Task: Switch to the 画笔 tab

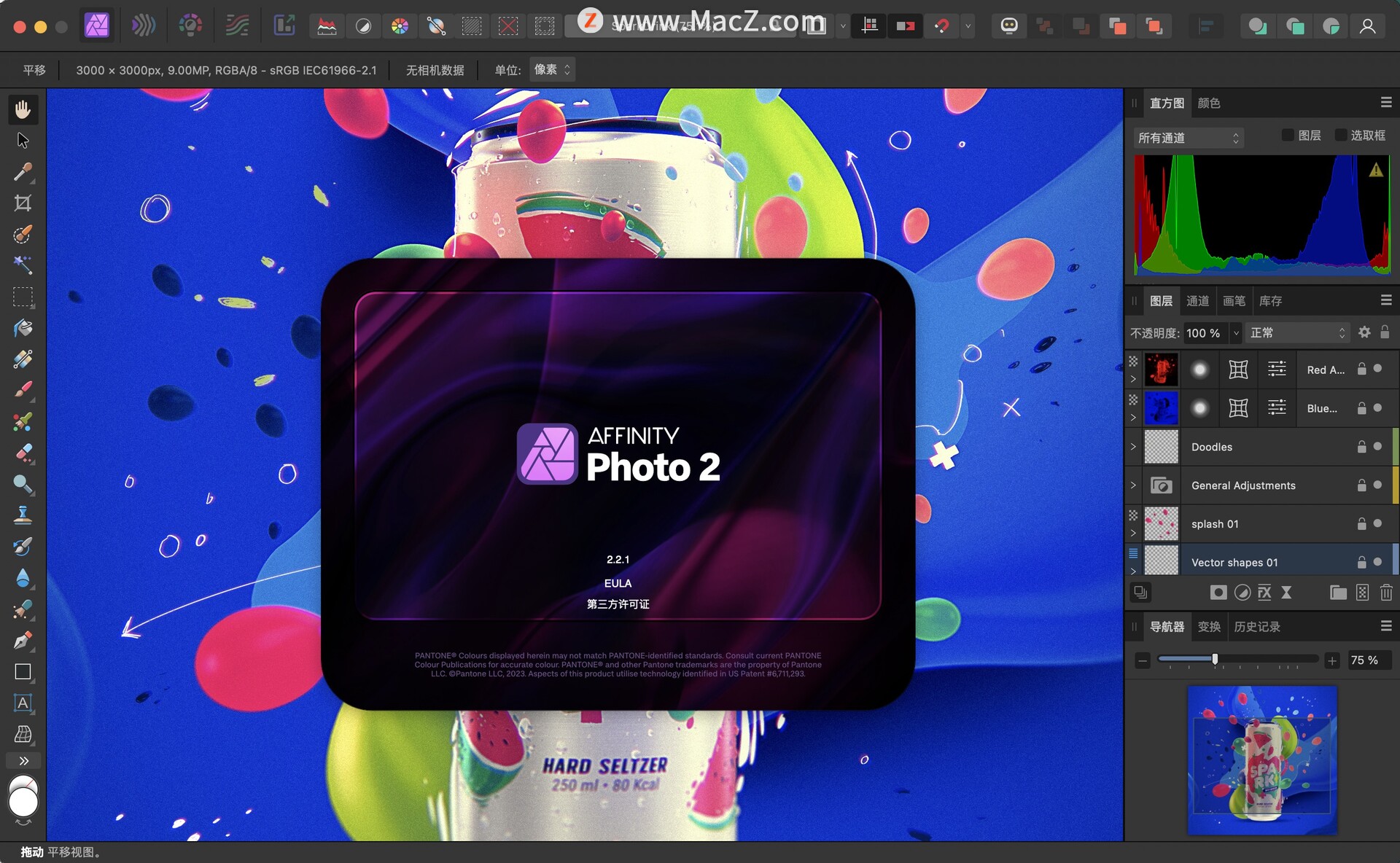Action: pyautogui.click(x=1234, y=301)
